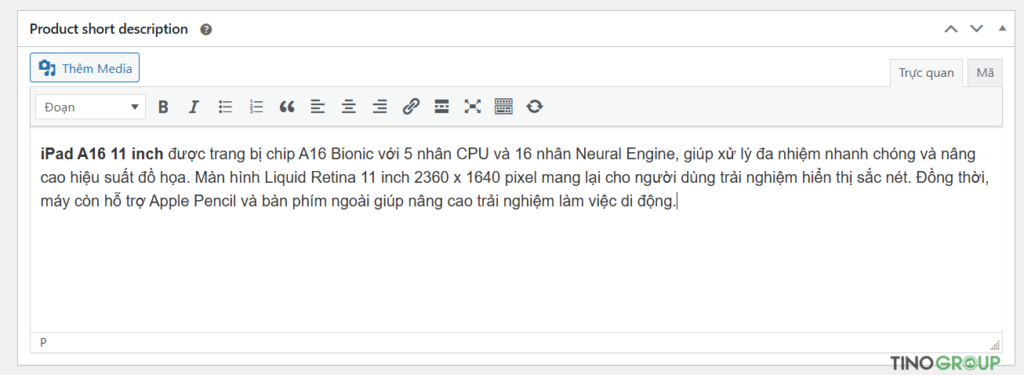
Task: Insert the Read More tag
Action: click(x=441, y=107)
